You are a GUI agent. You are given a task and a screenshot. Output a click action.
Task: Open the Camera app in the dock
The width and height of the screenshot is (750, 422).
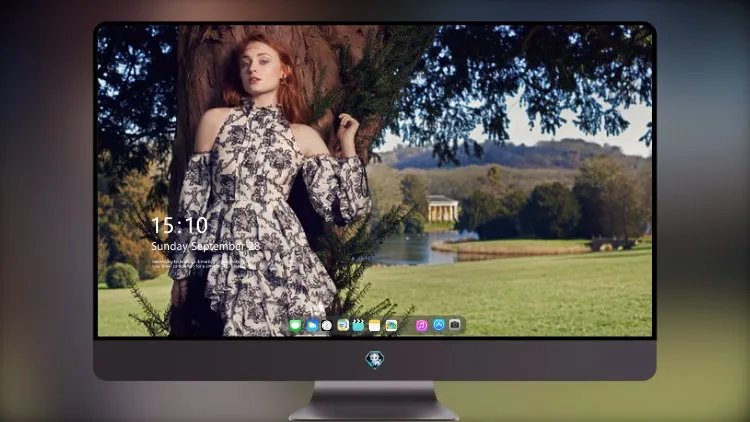pyautogui.click(x=455, y=325)
